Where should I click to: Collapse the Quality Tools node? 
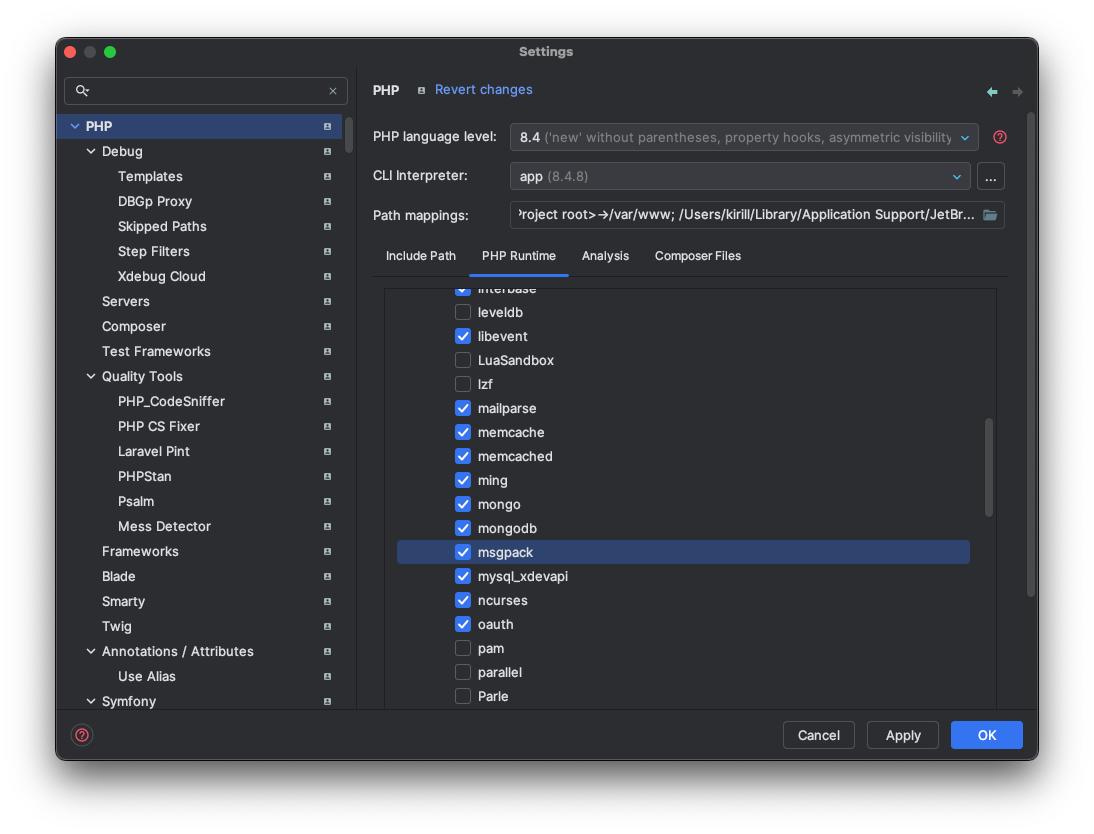(91, 376)
